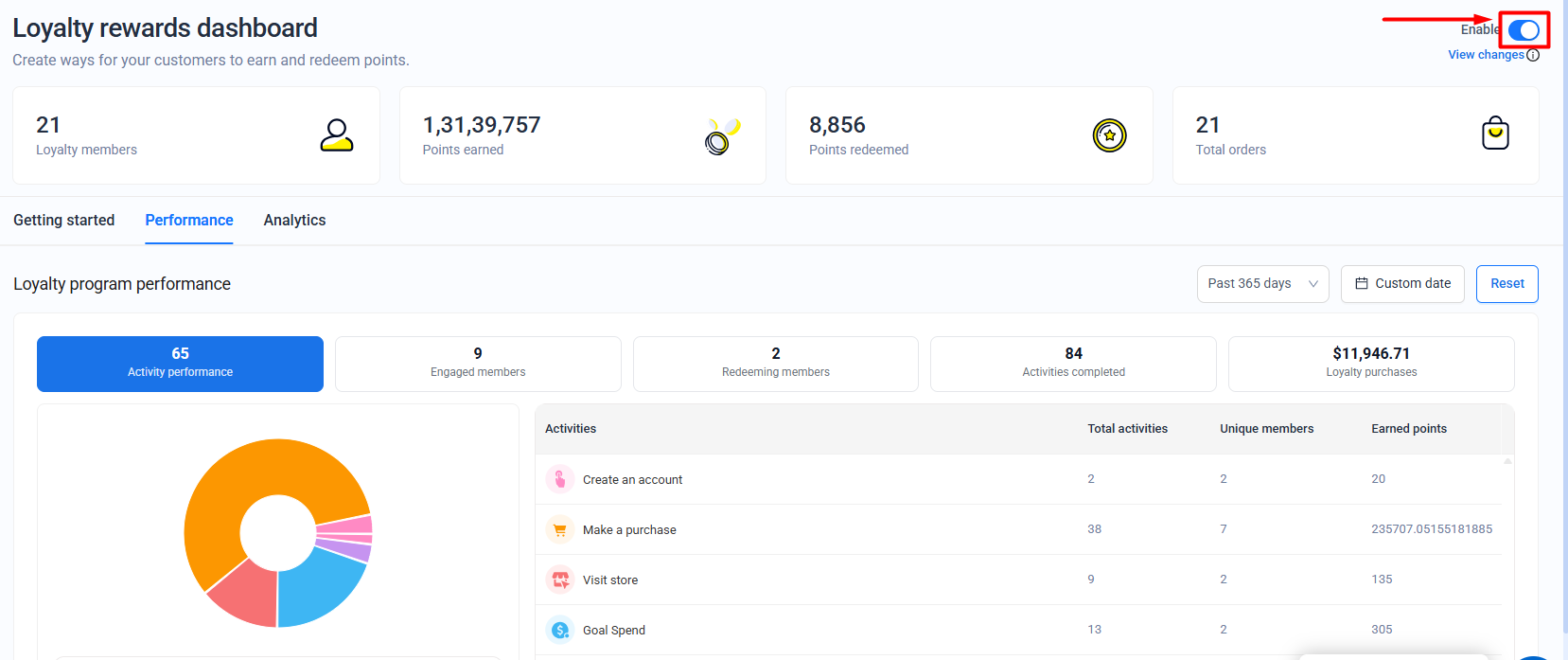Select the Engaged members metric card

478,364
